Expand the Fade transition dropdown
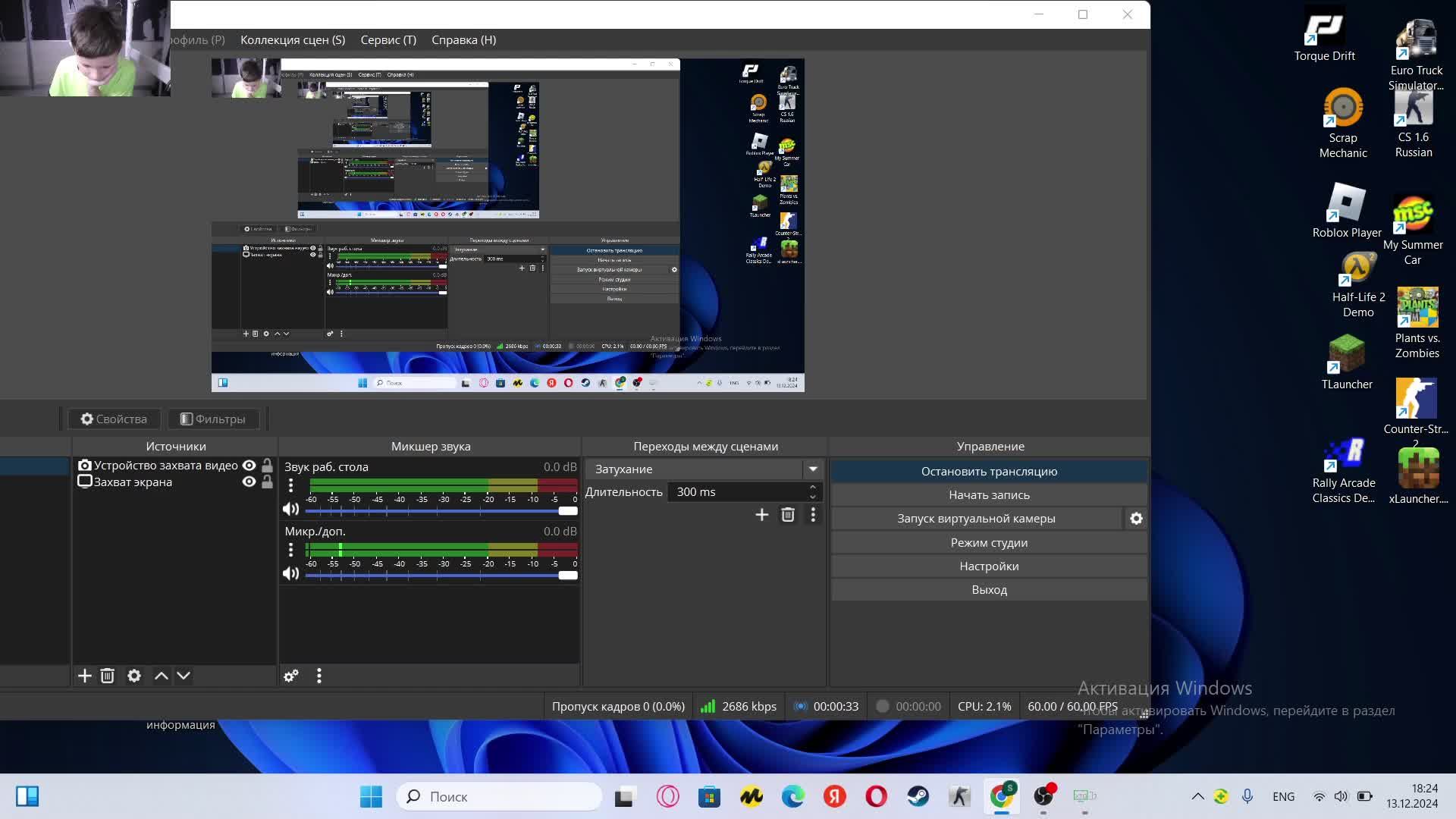The width and height of the screenshot is (1456, 819). [813, 469]
